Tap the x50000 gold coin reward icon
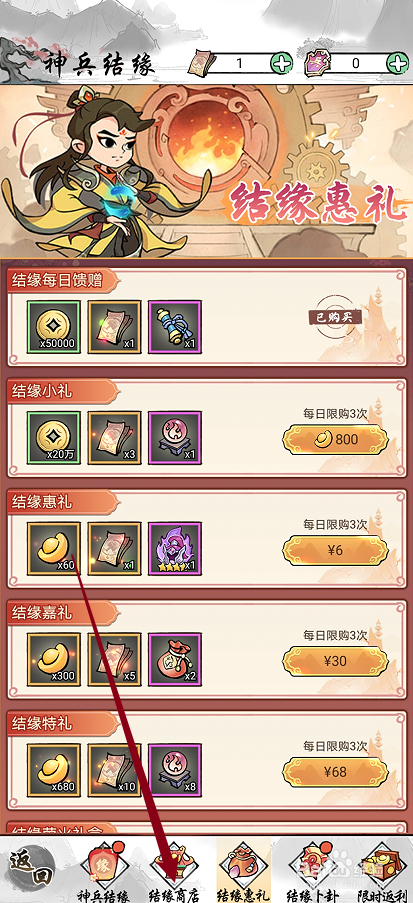The width and height of the screenshot is (413, 903). pyautogui.click(x=54, y=327)
